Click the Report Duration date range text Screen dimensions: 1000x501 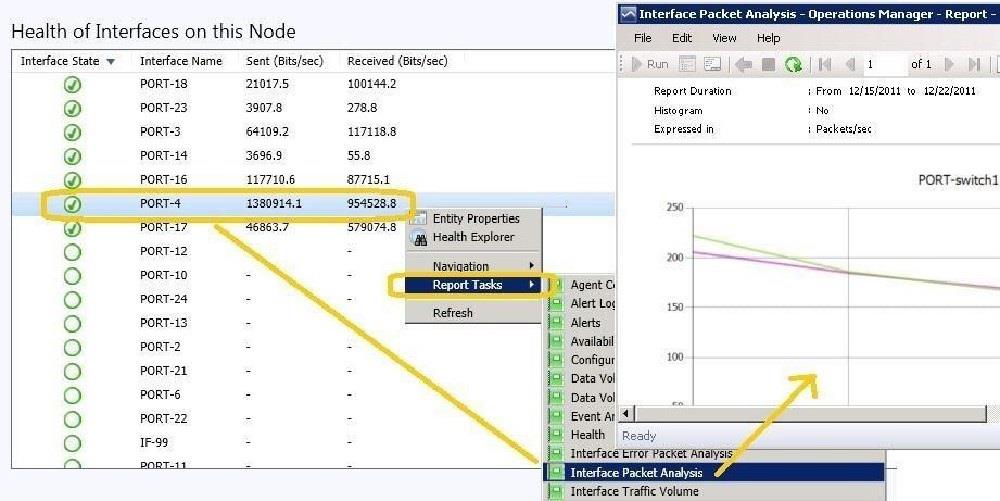tap(895, 91)
